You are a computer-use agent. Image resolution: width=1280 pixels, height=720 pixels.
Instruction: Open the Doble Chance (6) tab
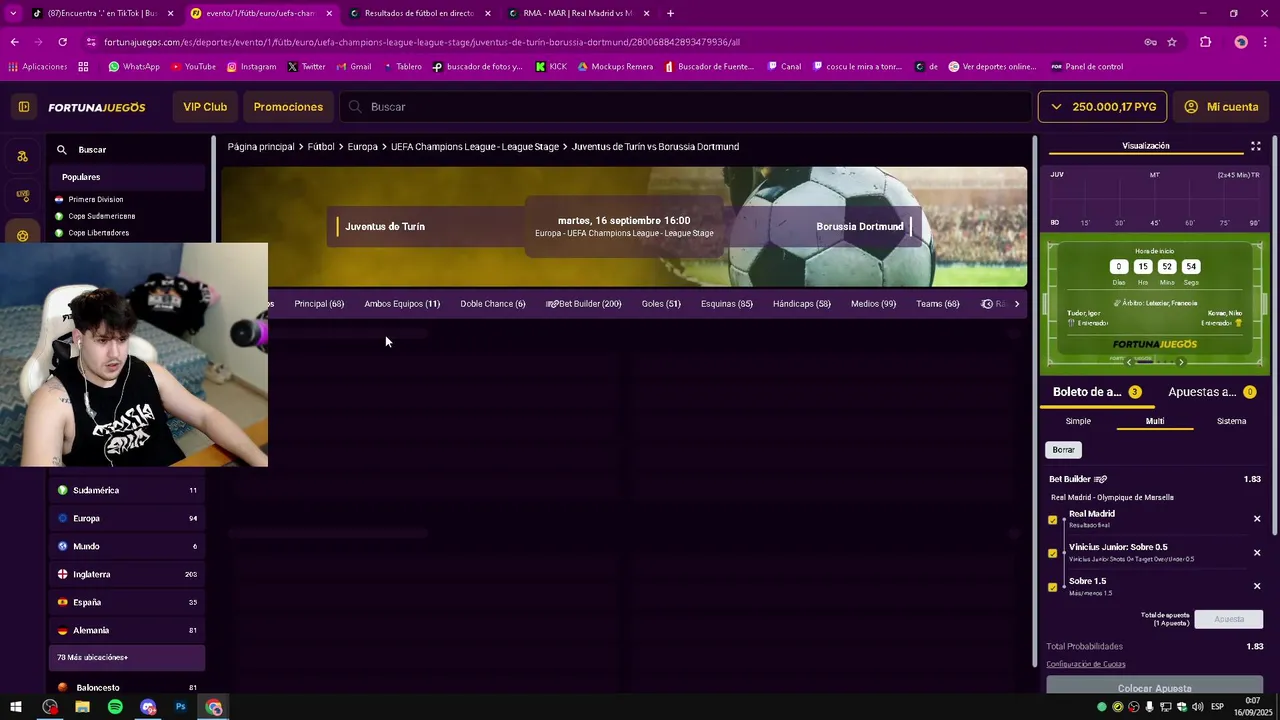point(493,304)
